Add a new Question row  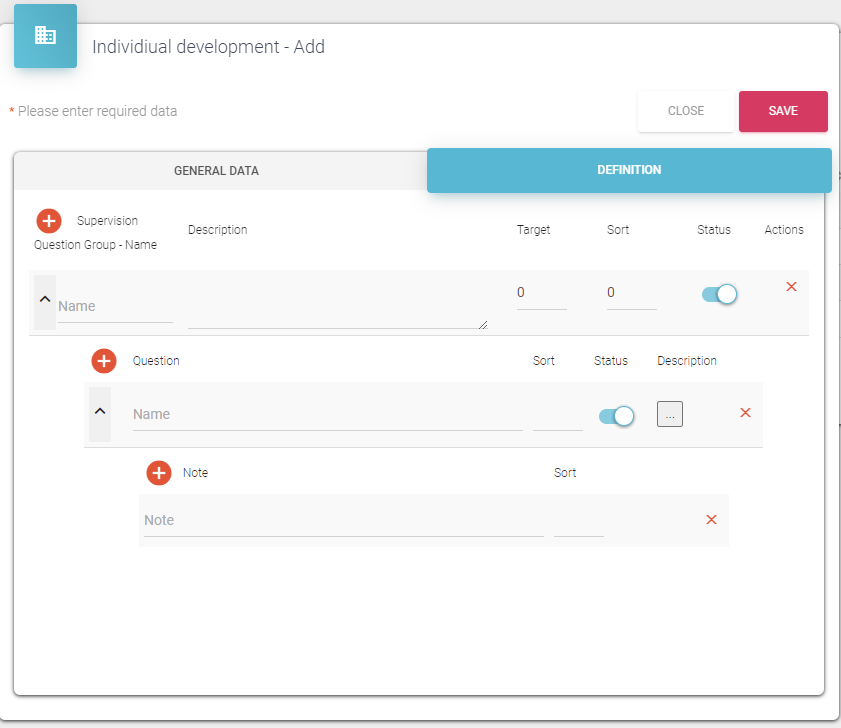click(x=104, y=361)
